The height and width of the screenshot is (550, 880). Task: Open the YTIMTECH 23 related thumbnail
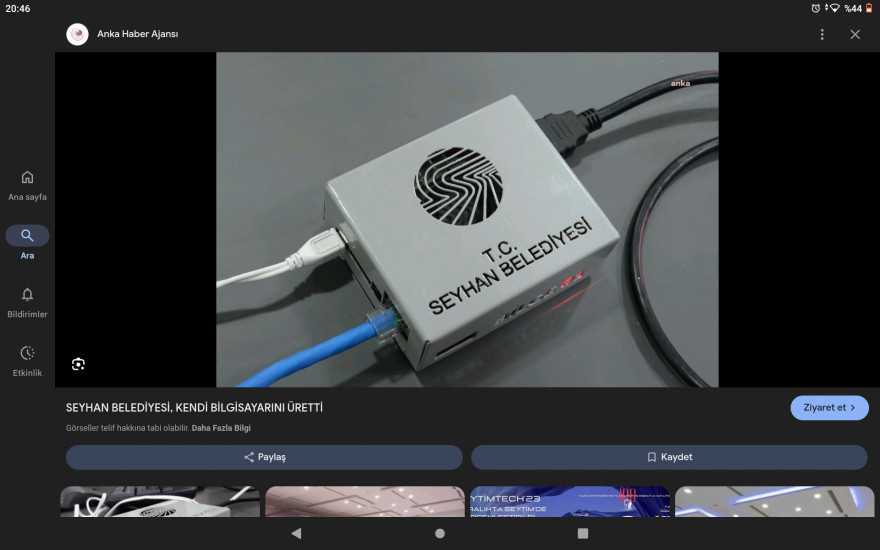[x=569, y=501]
